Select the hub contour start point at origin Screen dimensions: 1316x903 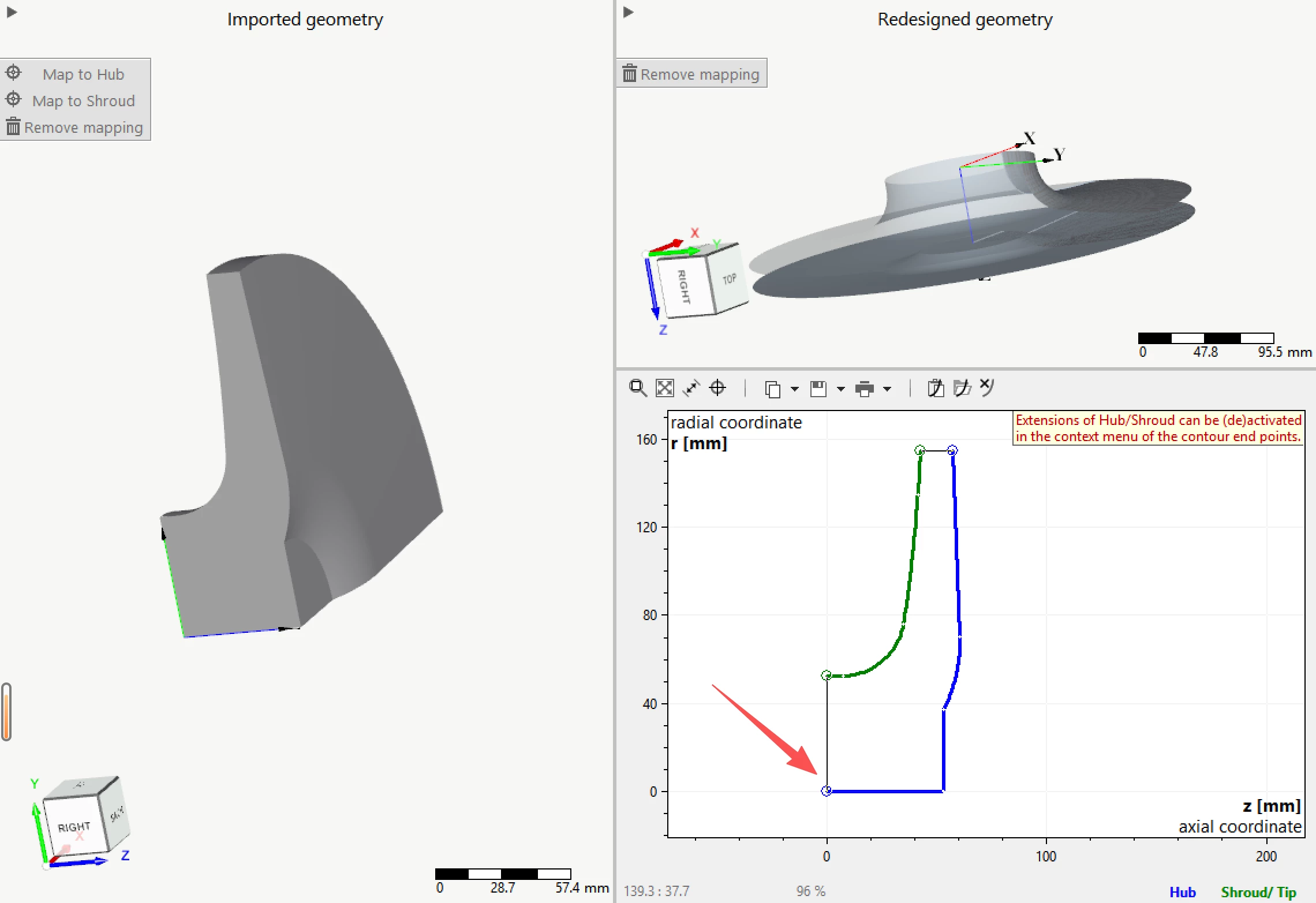827,791
